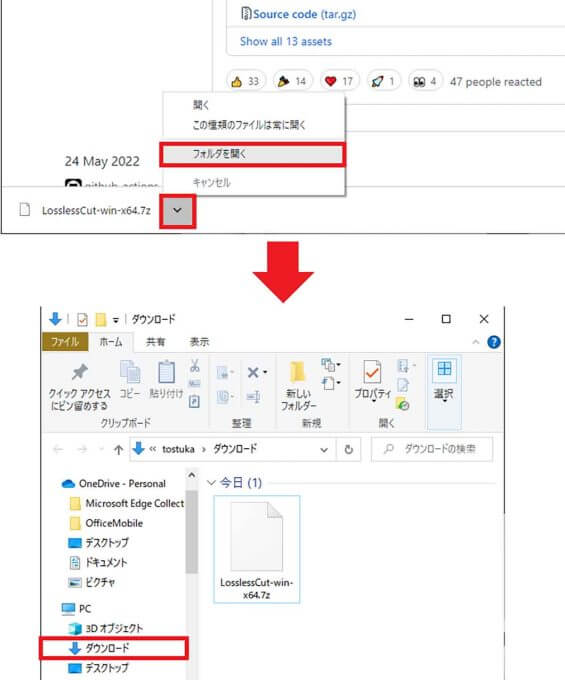Click the プロパティ ribbon icon
The height and width of the screenshot is (680, 565).
tap(372, 372)
